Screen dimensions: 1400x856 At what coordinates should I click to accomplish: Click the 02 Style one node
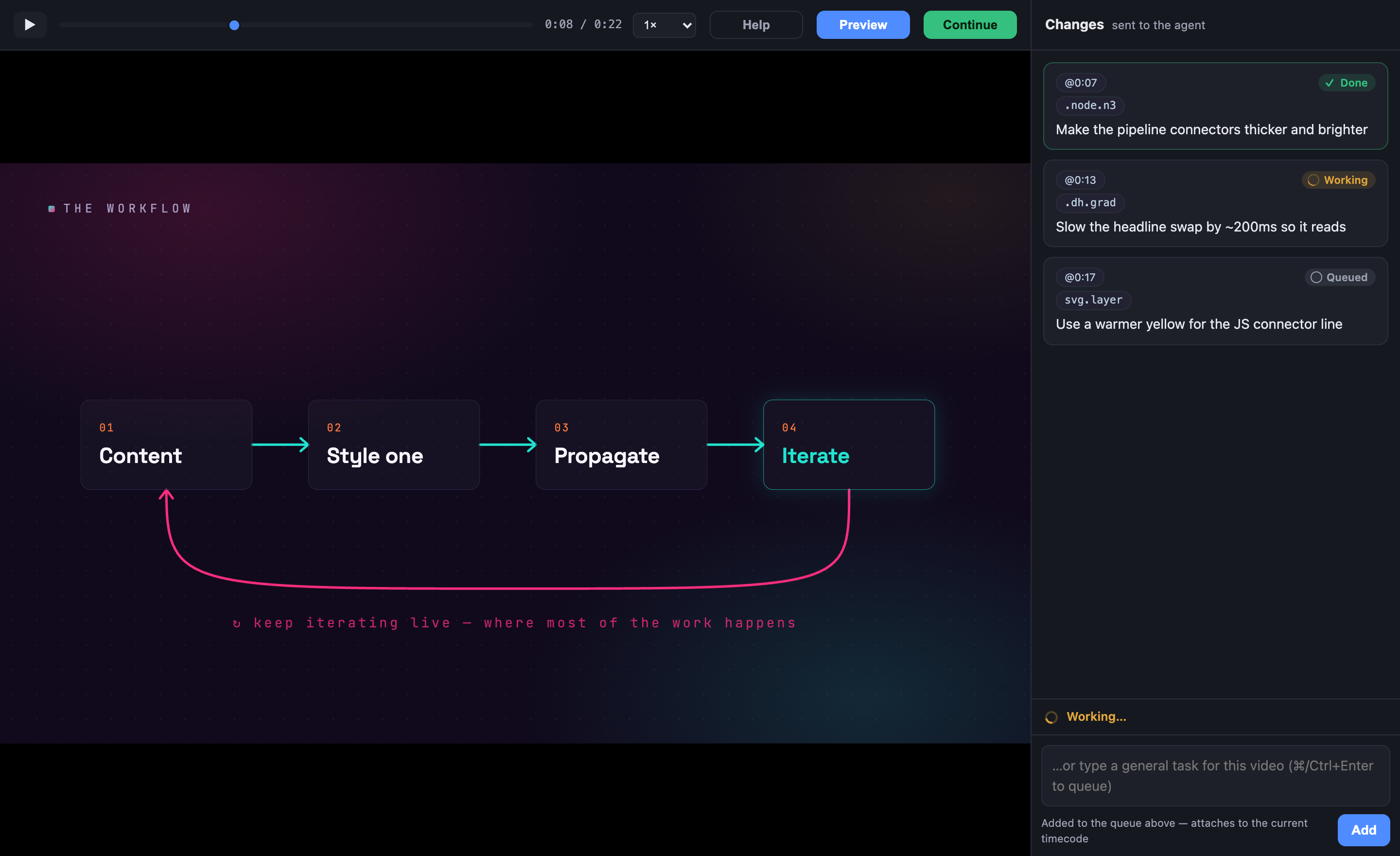click(394, 445)
